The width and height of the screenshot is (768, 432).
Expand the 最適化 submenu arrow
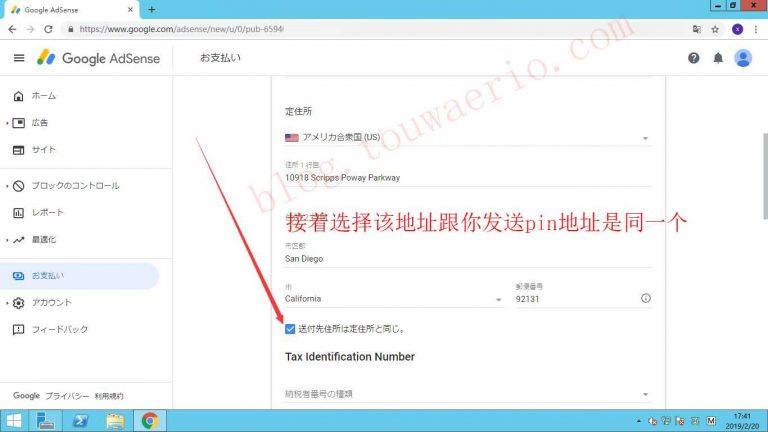pos(7,240)
